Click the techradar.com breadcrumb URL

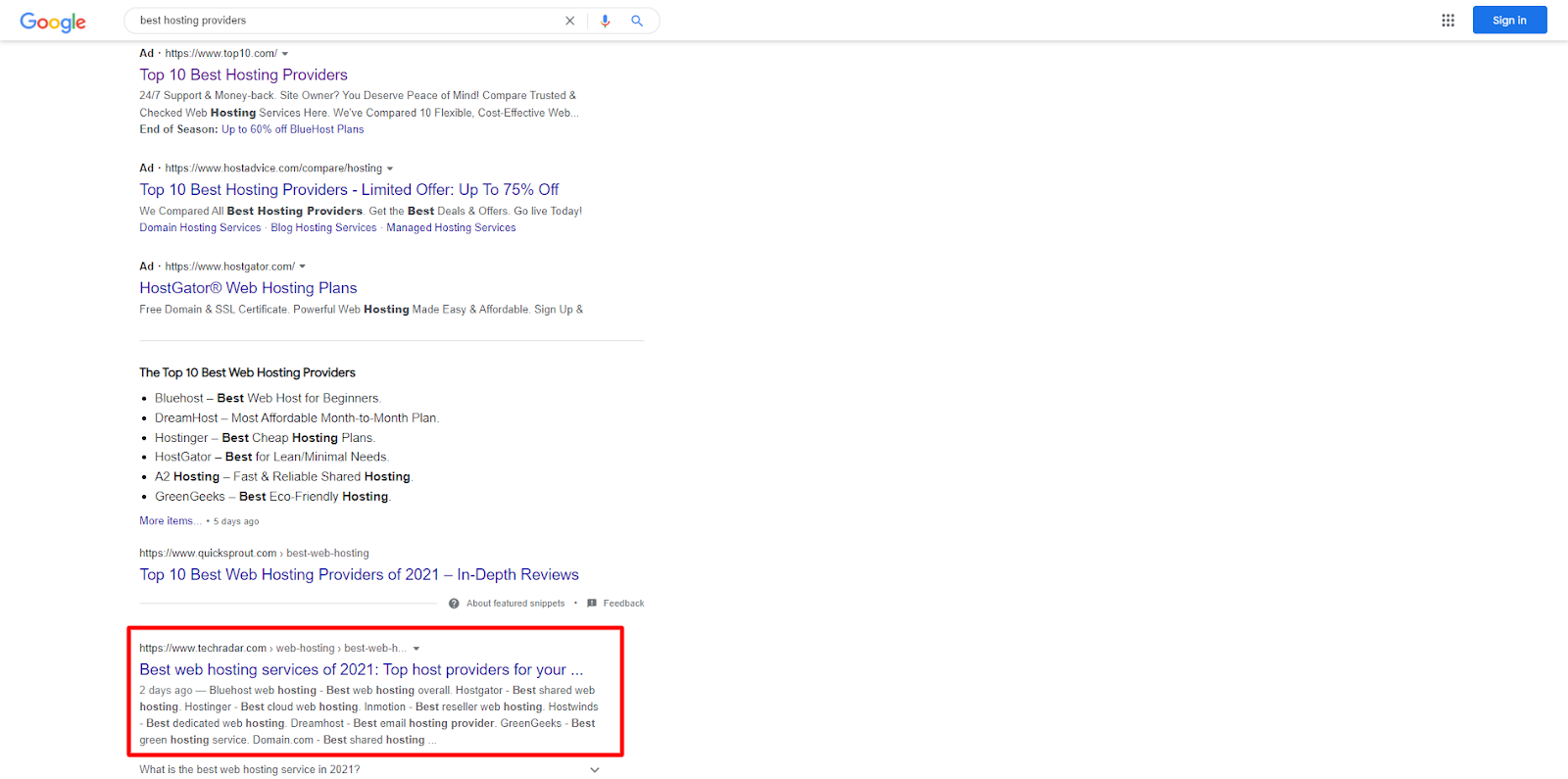point(272,649)
